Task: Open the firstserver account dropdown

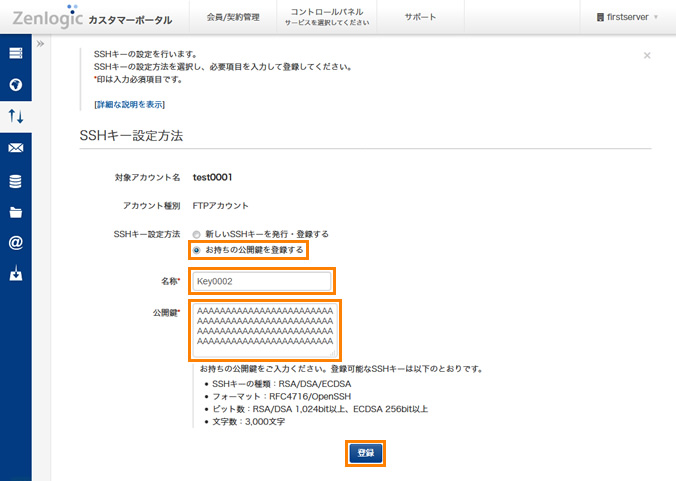Action: coord(627,17)
